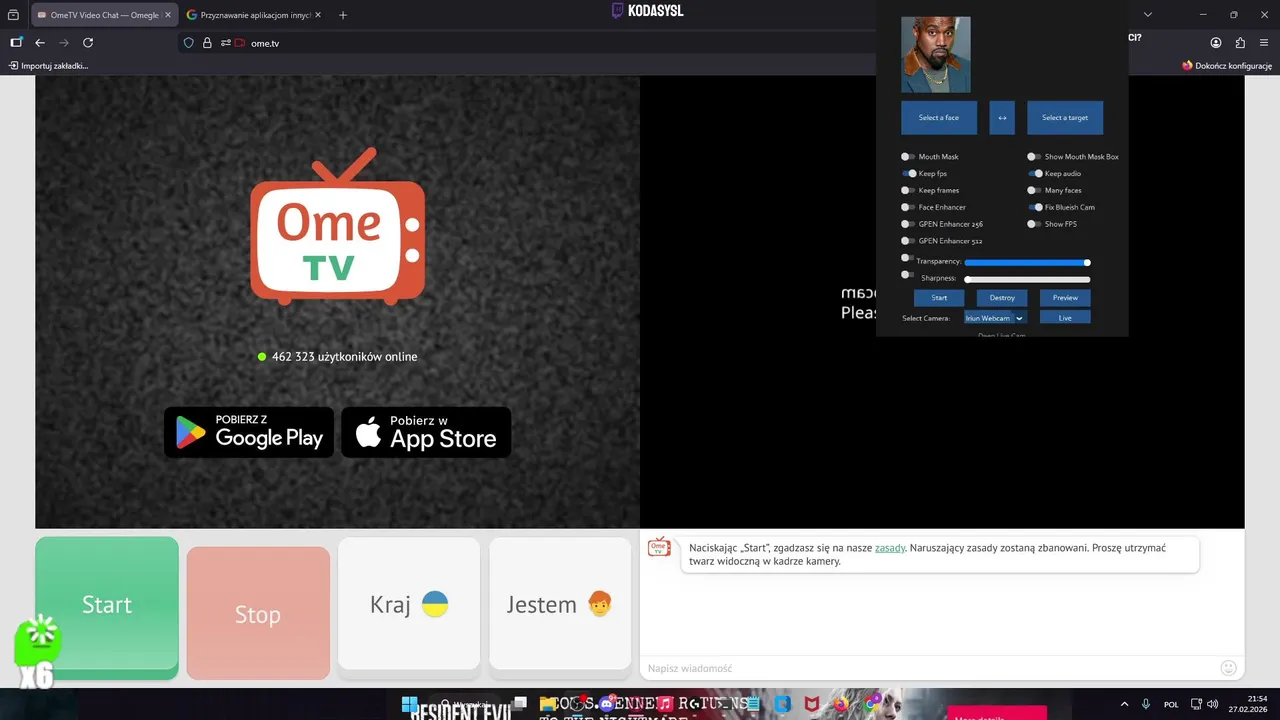Open McAfee from the taskbar
Viewport: 1280px width, 720px height.
point(813,704)
